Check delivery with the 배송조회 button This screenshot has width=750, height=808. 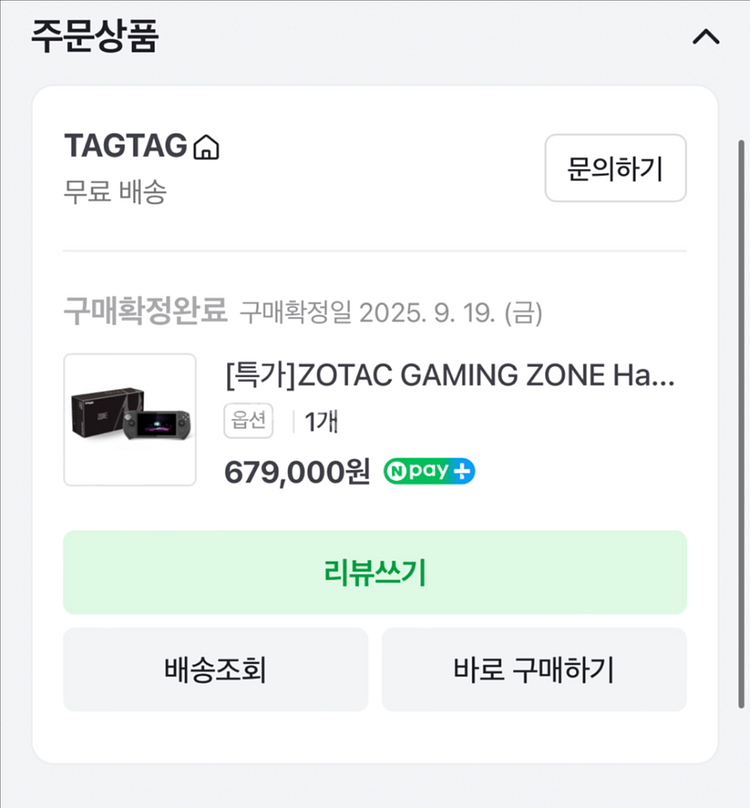(215, 669)
